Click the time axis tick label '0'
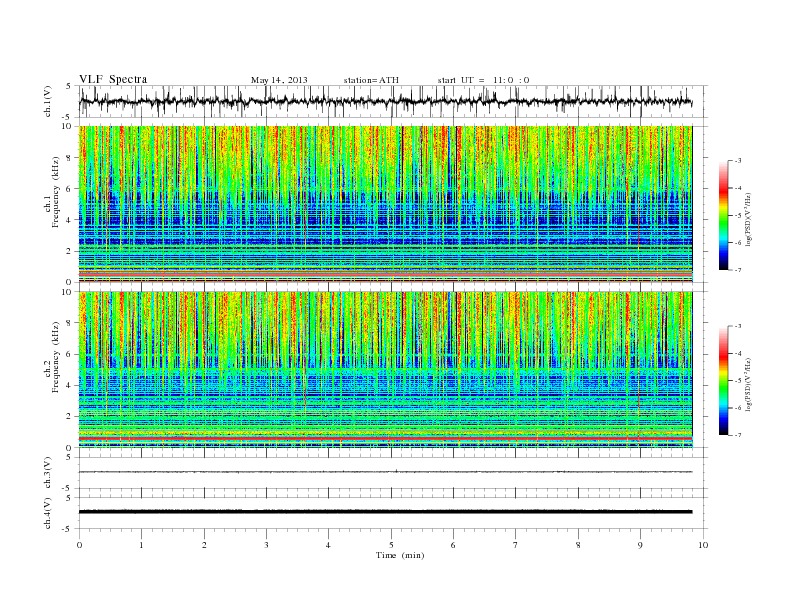The width and height of the screenshot is (792, 612). 79,545
